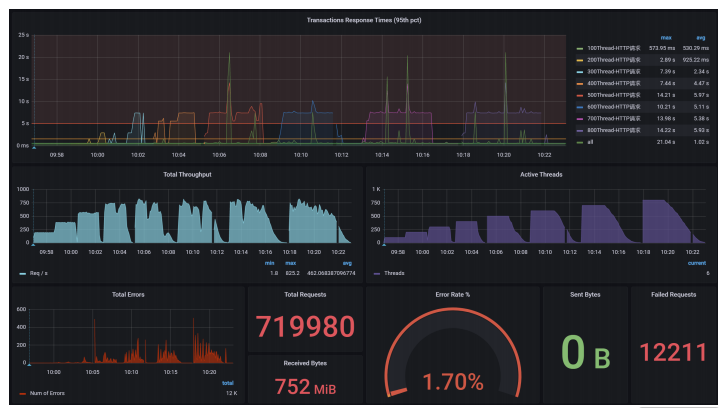Sort Active Threads legend by current
The image size is (720, 408).
pyautogui.click(x=697, y=263)
